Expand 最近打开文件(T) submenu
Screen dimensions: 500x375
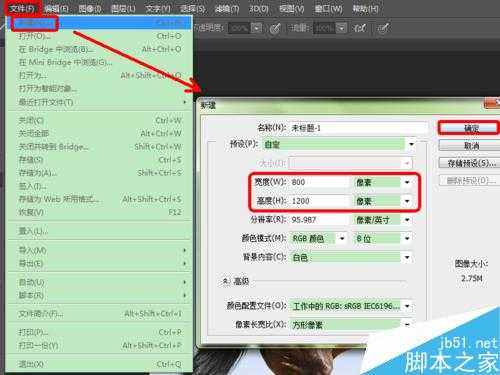[99, 102]
